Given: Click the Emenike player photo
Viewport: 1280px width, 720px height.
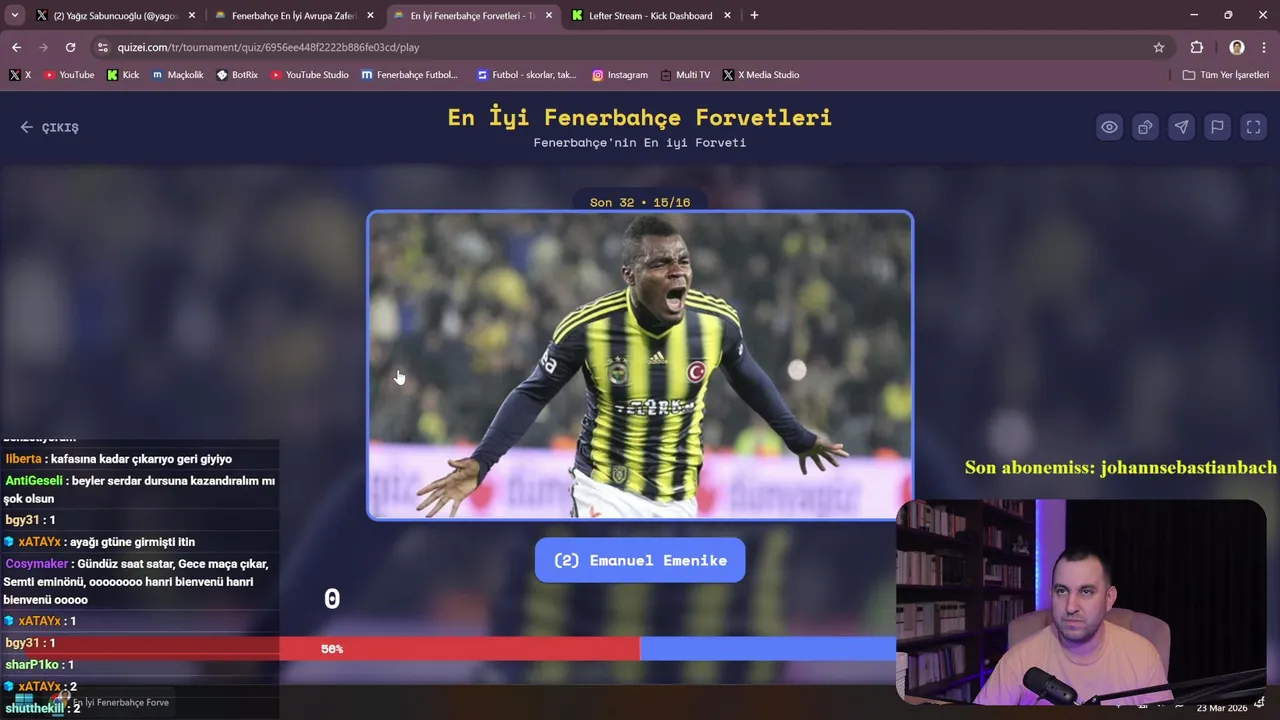Looking at the screenshot, I should click(640, 365).
